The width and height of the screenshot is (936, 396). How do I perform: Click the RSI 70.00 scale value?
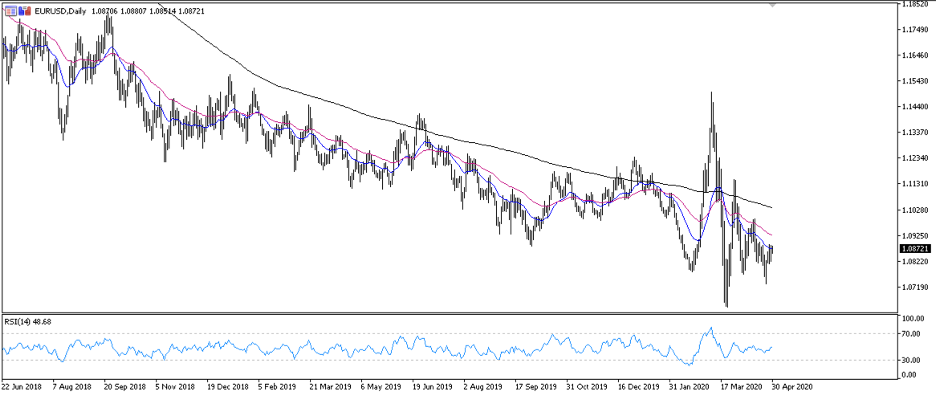point(912,334)
